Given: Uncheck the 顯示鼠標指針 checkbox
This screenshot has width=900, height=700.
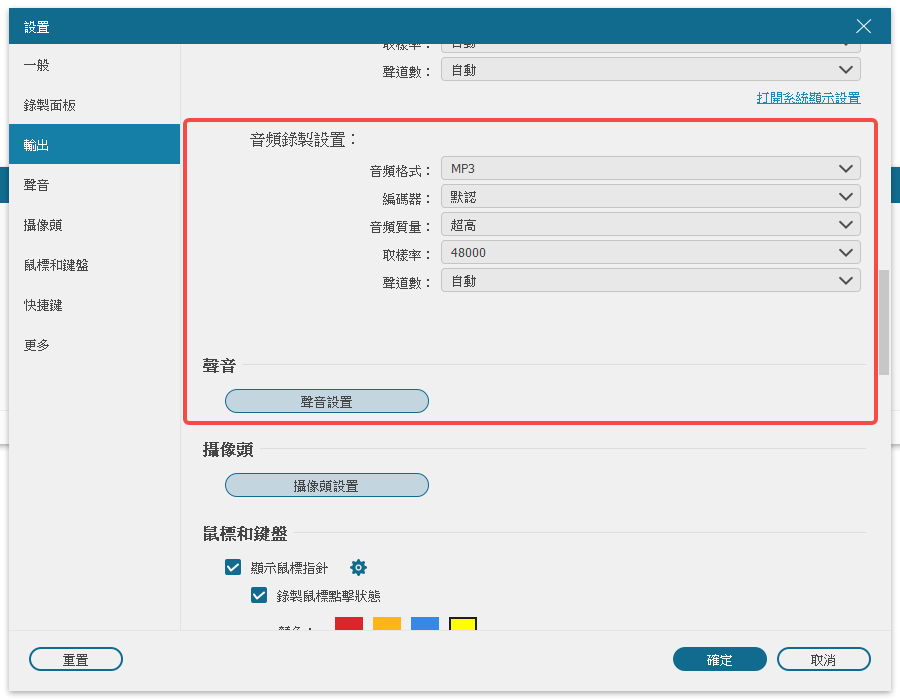Looking at the screenshot, I should point(233,567).
